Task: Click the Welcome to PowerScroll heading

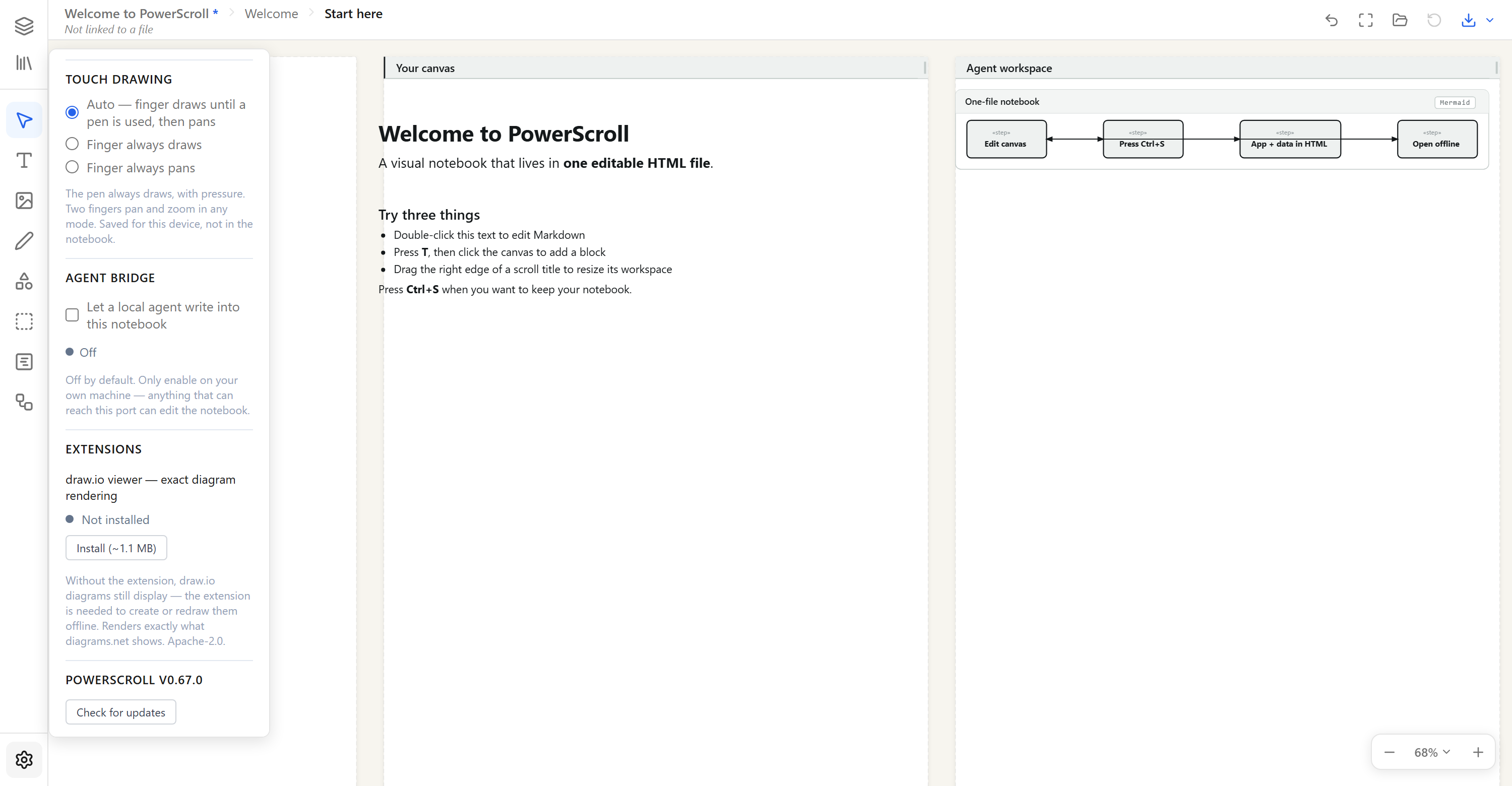Action: [x=503, y=134]
